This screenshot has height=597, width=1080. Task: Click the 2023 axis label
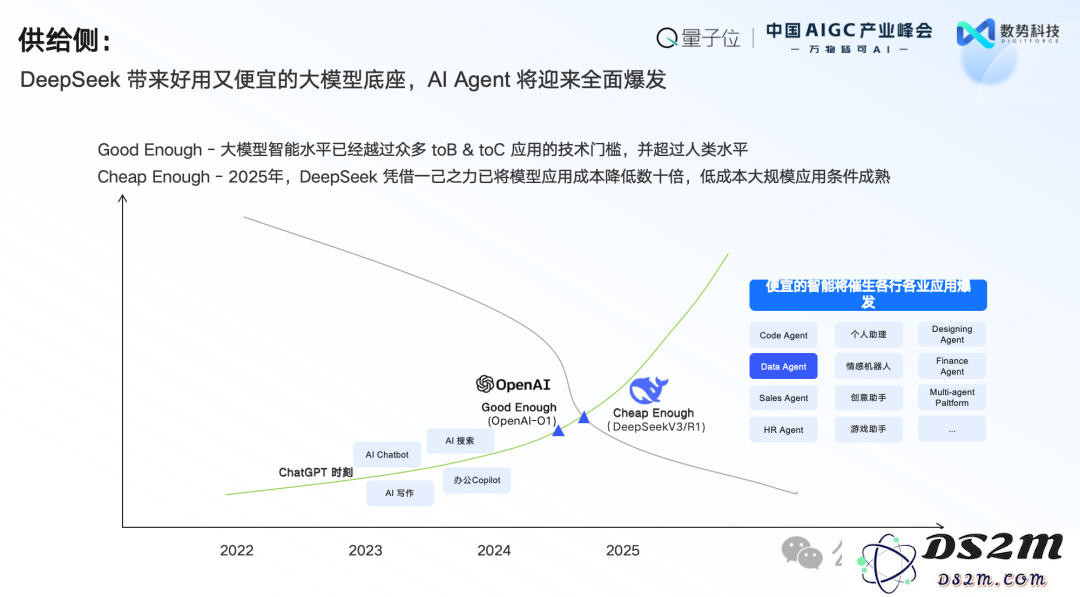tap(365, 550)
